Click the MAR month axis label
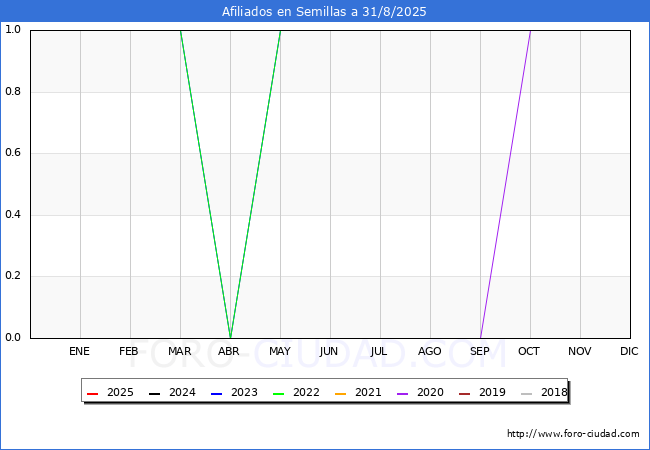Image resolution: width=650 pixels, height=450 pixels. (179, 351)
